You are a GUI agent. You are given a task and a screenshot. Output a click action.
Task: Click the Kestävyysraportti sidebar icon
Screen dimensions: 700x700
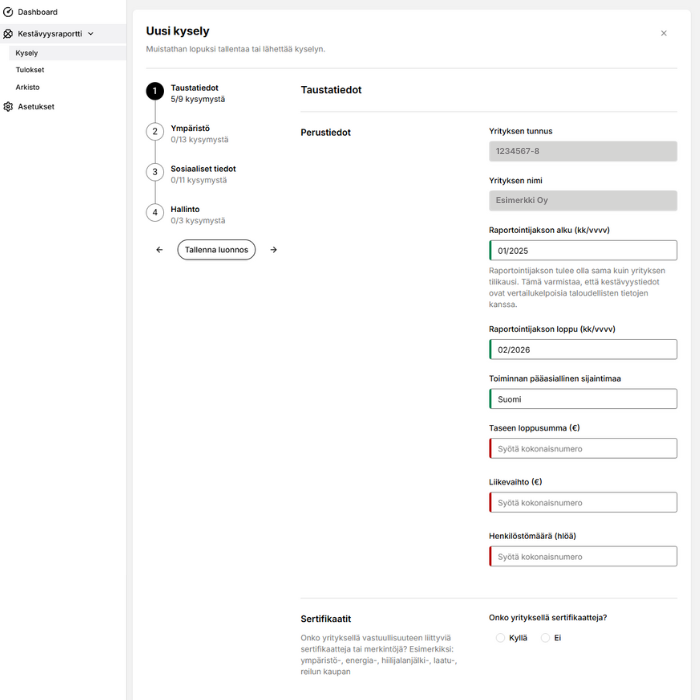9,33
